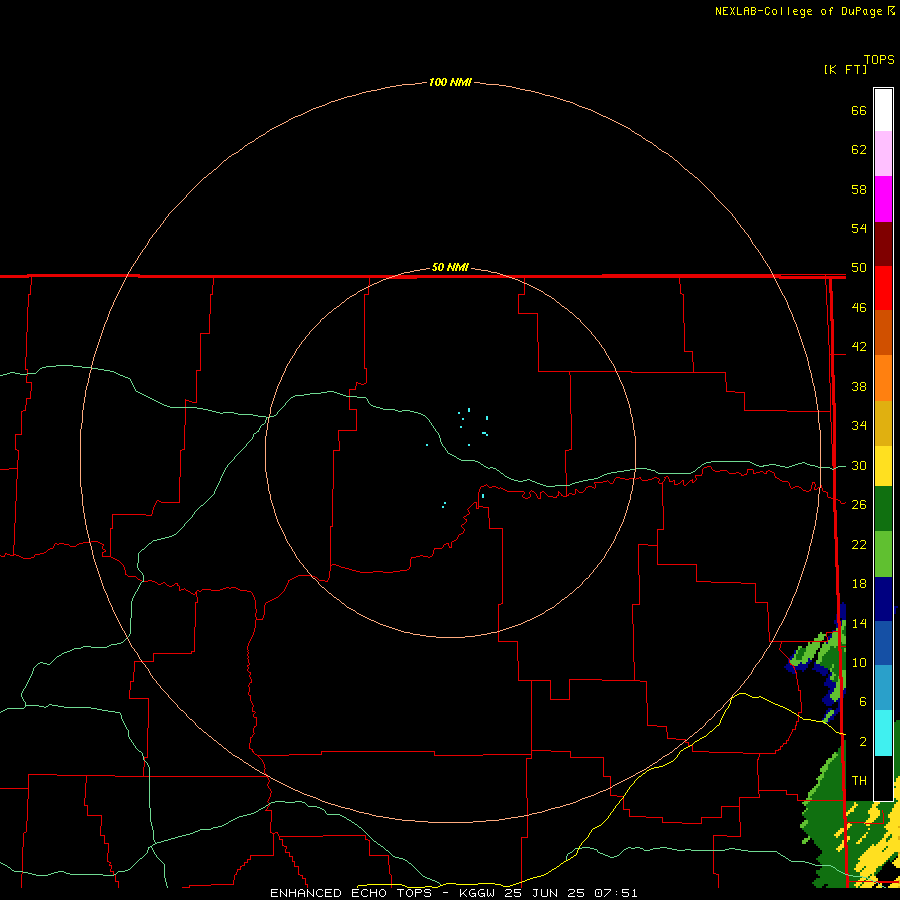This screenshot has width=900, height=900.
Task: Click the dark orange 42 kft legend swatch
Action: 883,333
